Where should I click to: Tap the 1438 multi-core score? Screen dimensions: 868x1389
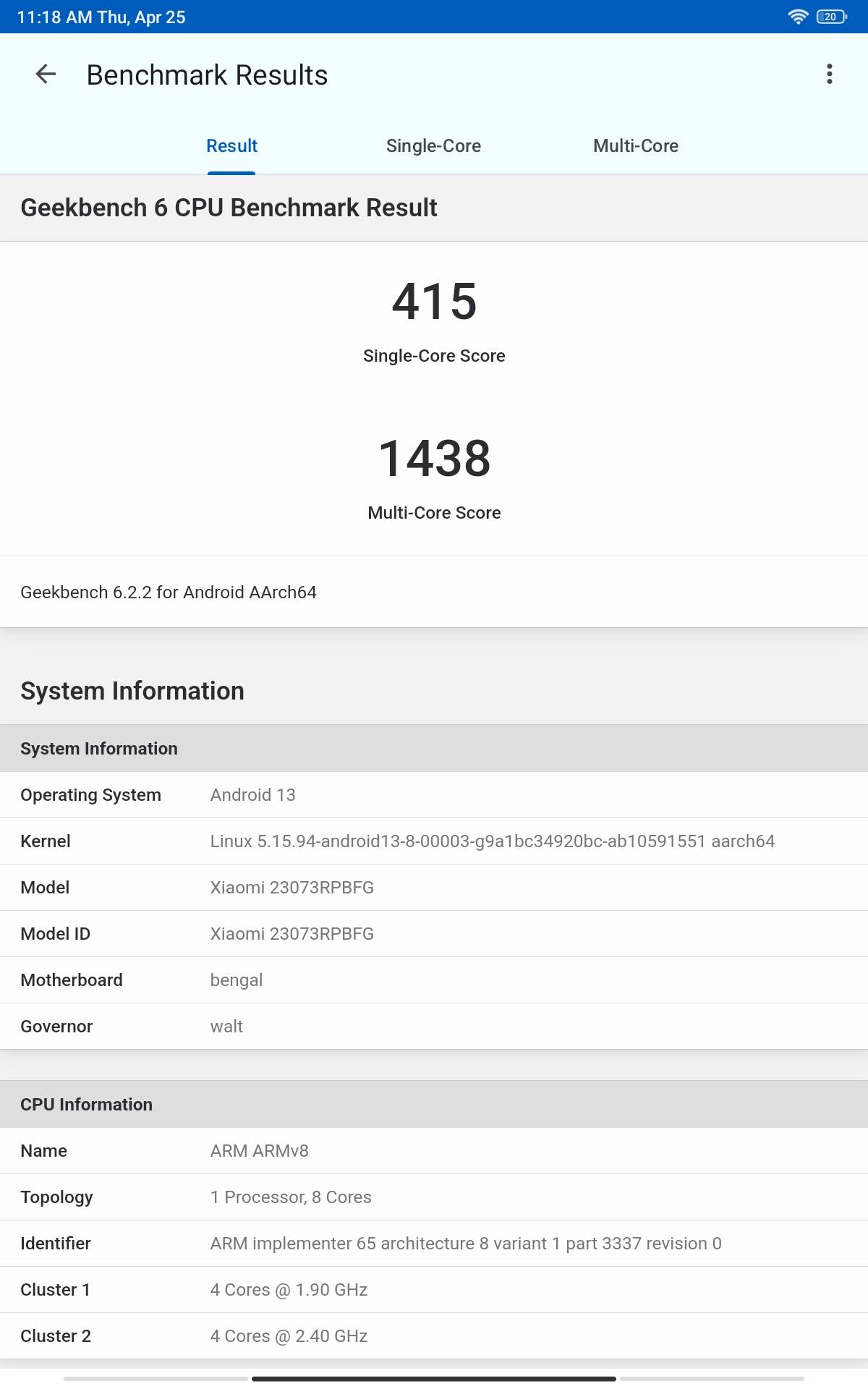434,459
